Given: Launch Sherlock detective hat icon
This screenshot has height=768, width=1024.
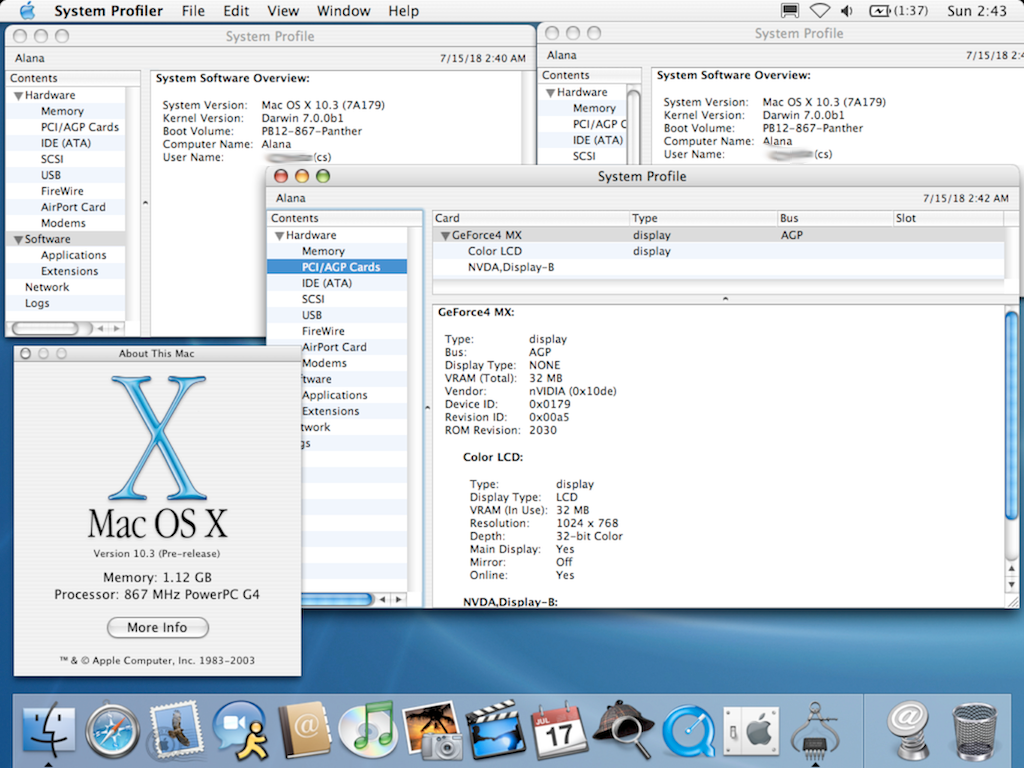Looking at the screenshot, I should tap(623, 730).
